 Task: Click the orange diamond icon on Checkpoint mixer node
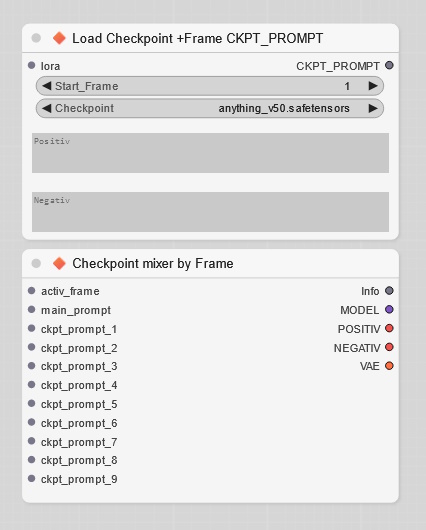tap(59, 263)
